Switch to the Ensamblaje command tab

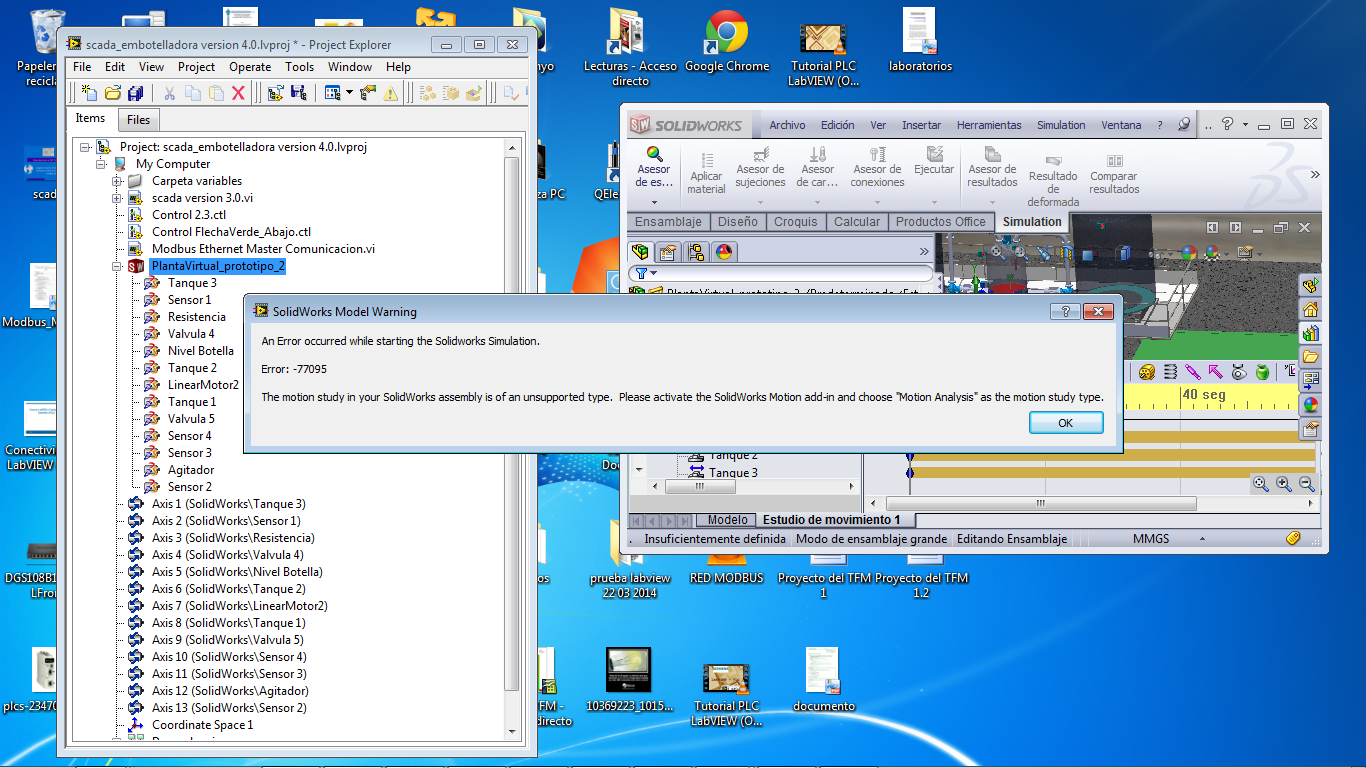point(669,222)
